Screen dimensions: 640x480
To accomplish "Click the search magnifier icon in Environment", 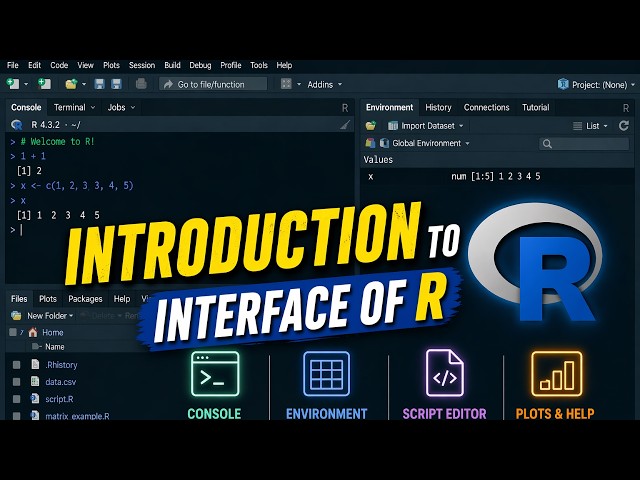I will 547,144.
